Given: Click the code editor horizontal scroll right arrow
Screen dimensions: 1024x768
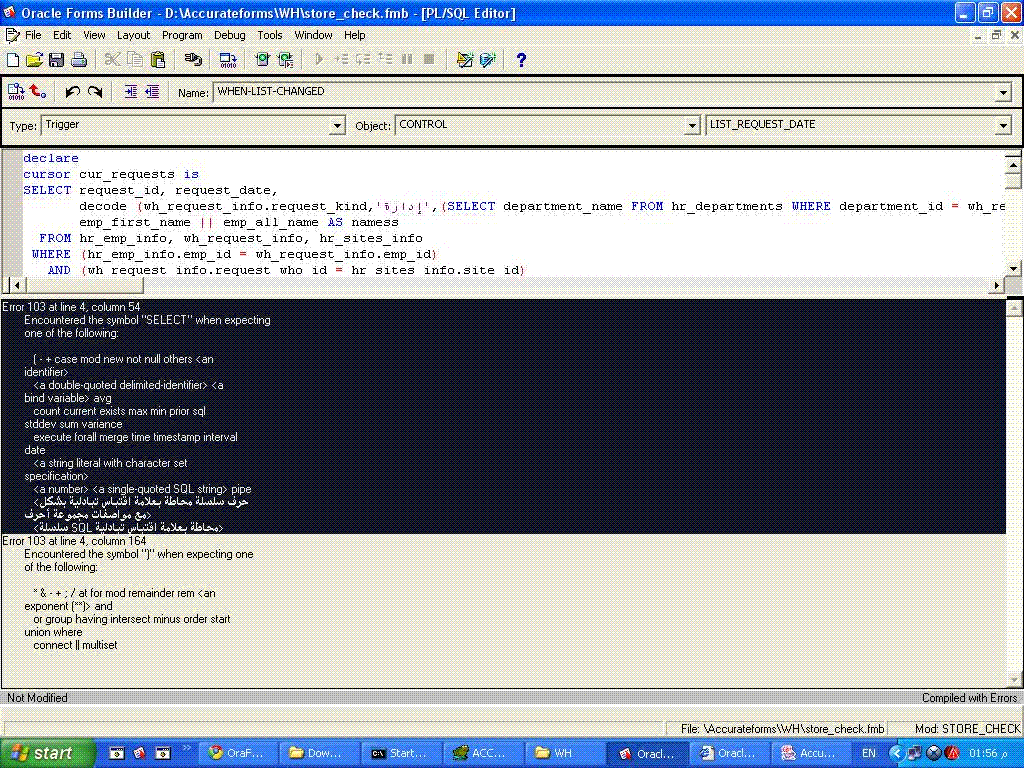Looking at the screenshot, I should tap(997, 285).
